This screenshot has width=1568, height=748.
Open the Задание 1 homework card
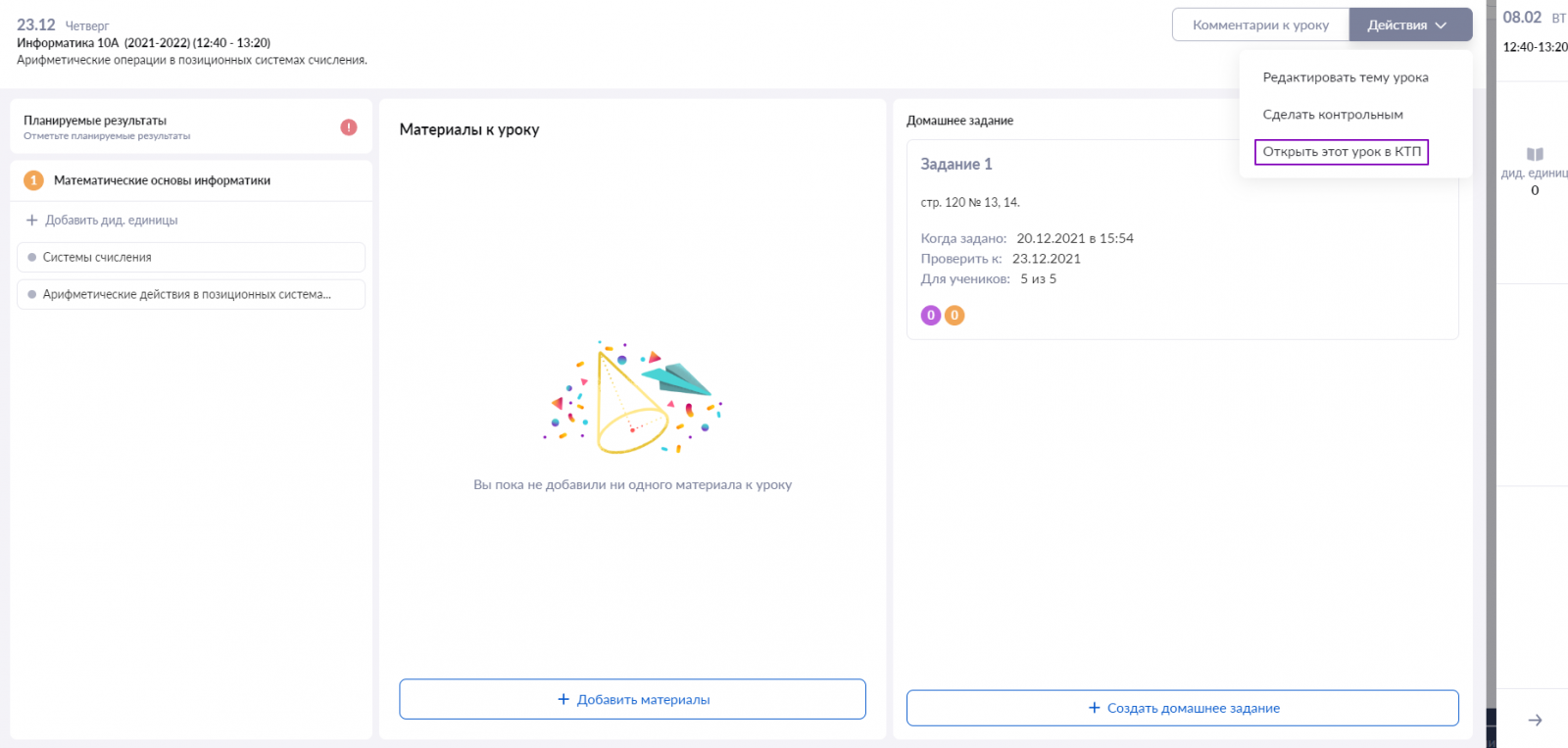pos(1182,239)
